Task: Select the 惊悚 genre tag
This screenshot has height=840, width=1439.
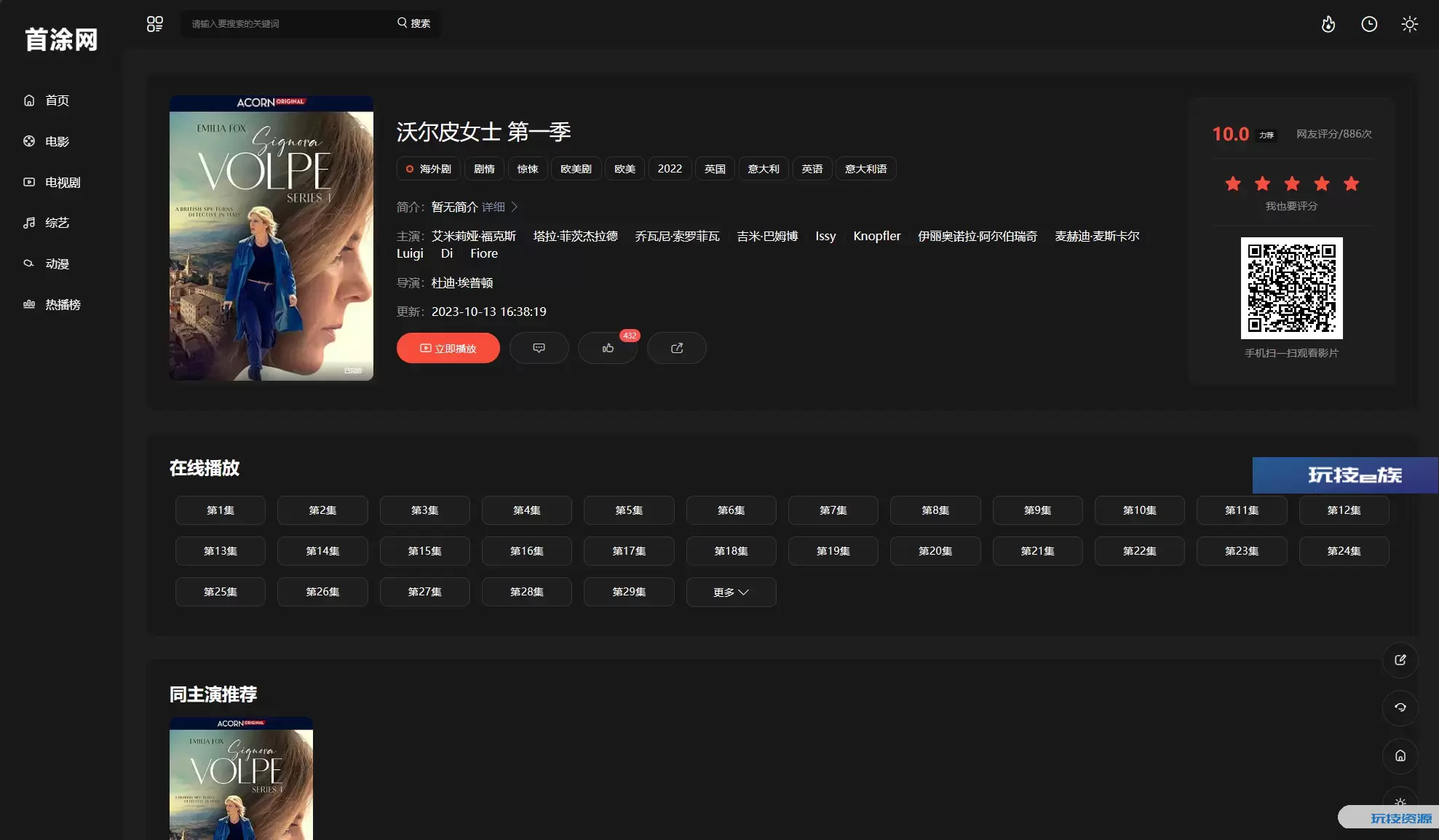Action: point(528,169)
